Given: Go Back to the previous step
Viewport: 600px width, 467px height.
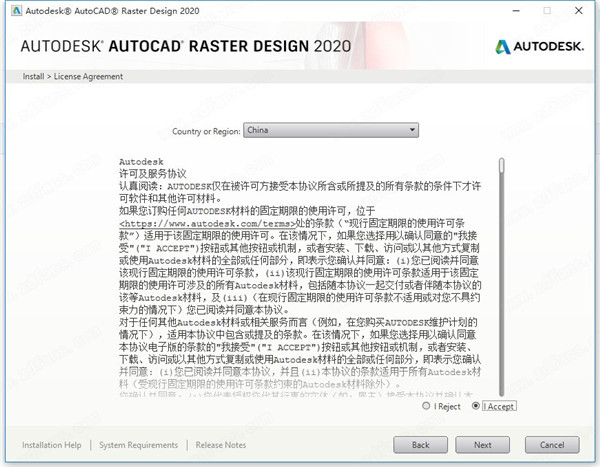Looking at the screenshot, I should 421,445.
